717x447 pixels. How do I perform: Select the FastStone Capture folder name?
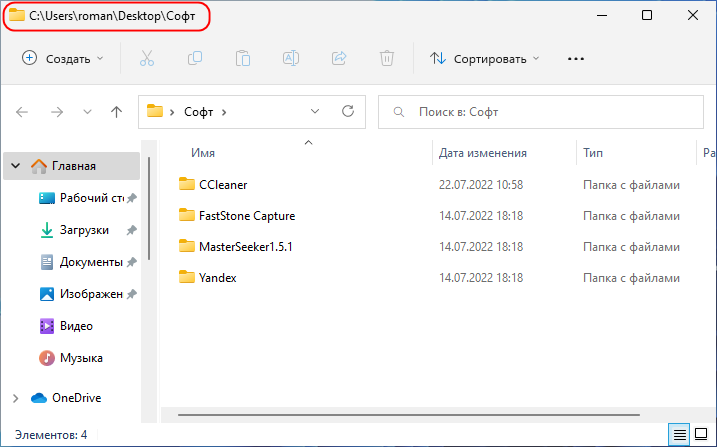pos(247,216)
